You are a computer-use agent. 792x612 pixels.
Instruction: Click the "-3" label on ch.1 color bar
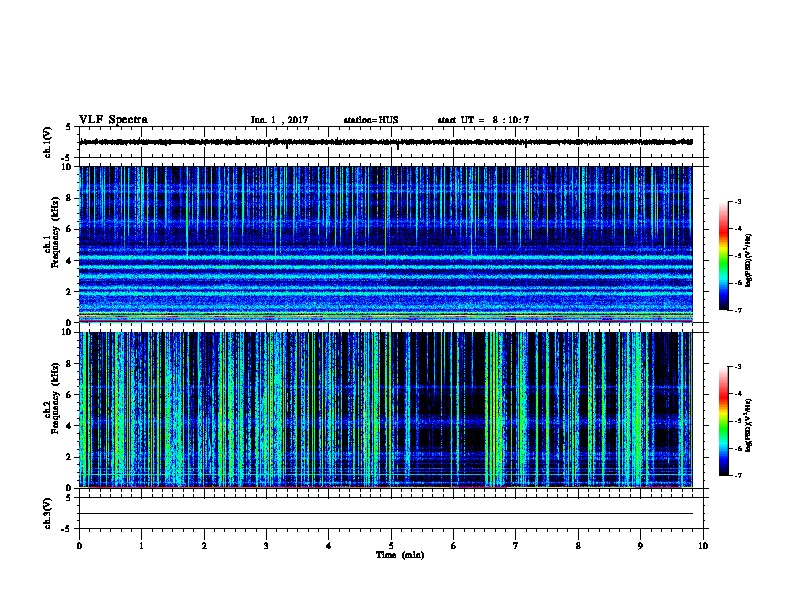point(737,202)
